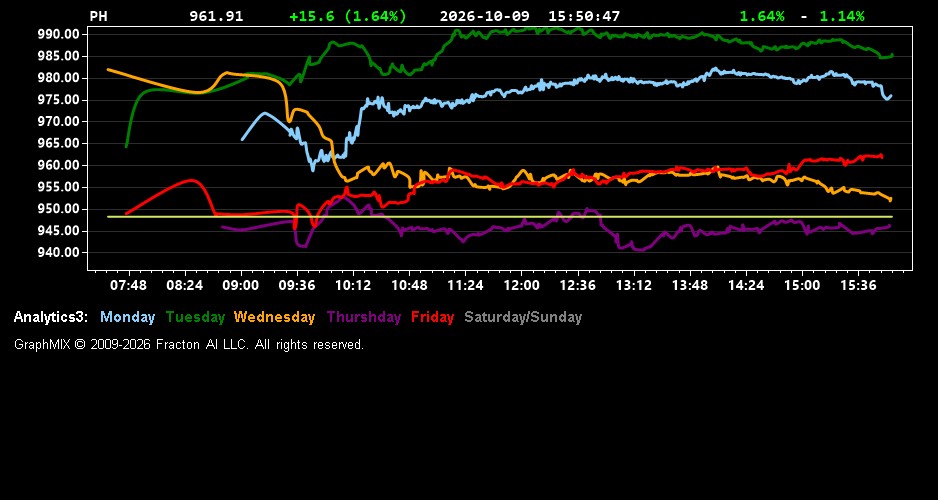This screenshot has height=500, width=938.
Task: Click the 15:50:47 timestamp
Action: pyautogui.click(x=584, y=17)
